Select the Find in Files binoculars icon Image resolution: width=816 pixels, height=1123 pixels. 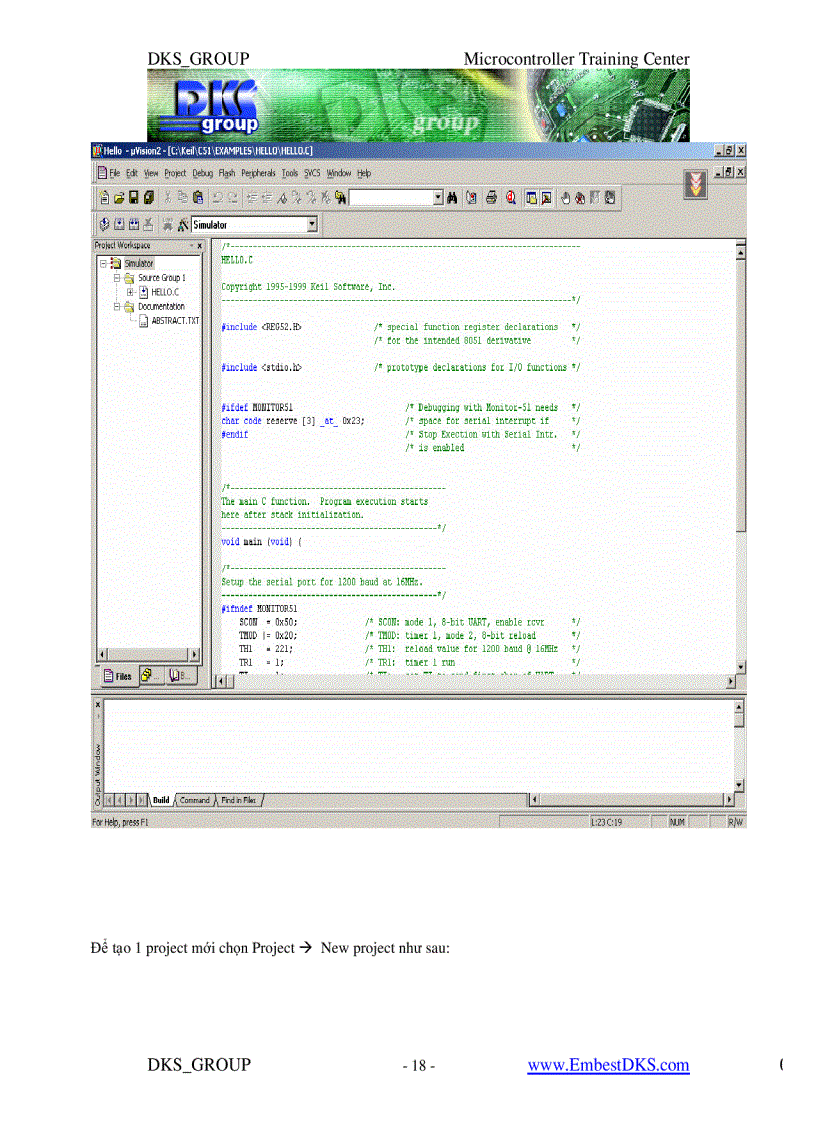(452, 197)
